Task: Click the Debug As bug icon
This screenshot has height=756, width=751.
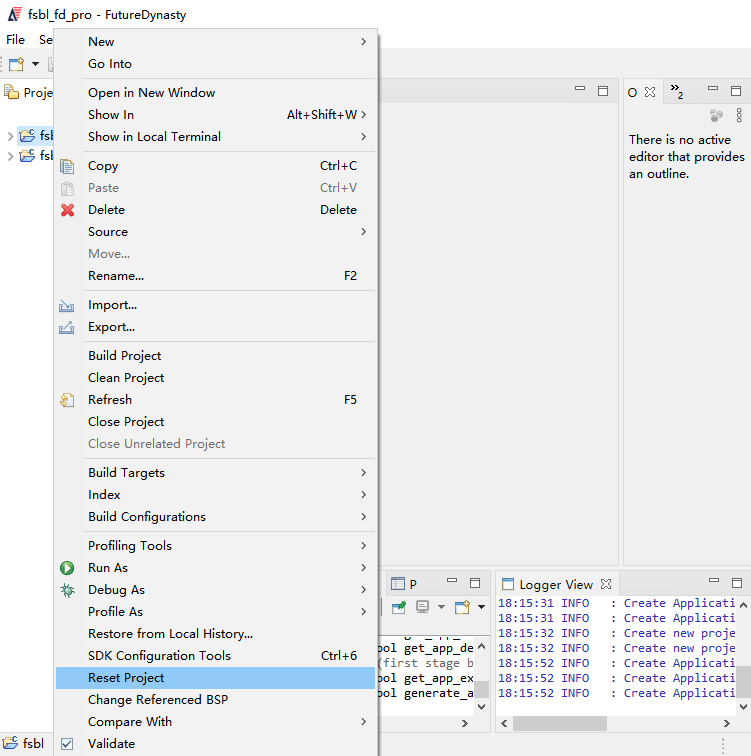Action: (x=67, y=590)
